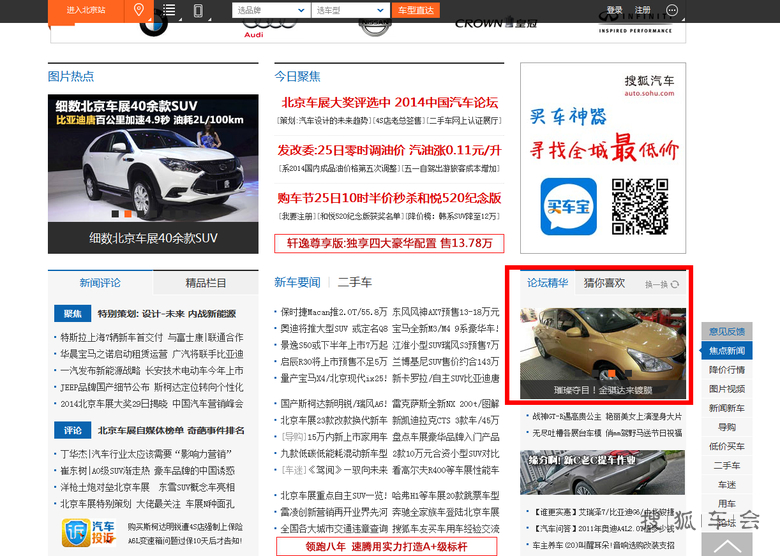Viewport: 780px width, 556px height.
Task: Click the 买车宝 app icon
Action: coord(568,205)
